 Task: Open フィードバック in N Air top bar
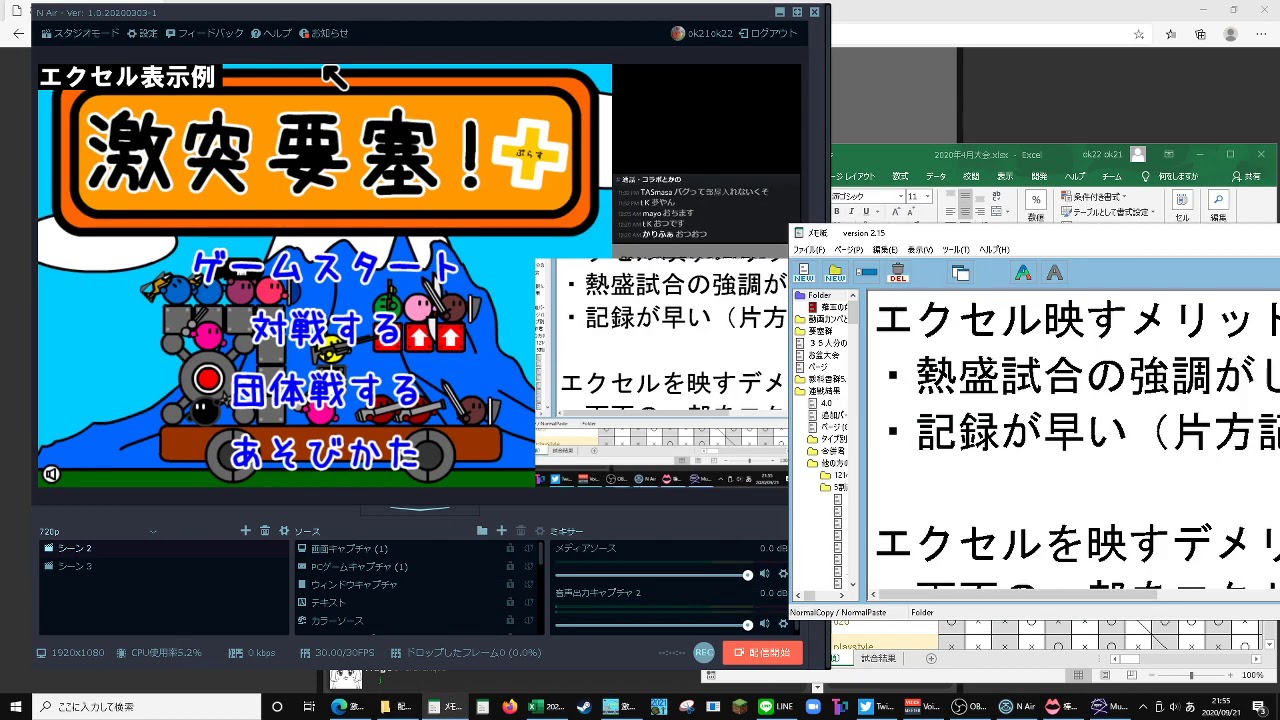(x=205, y=33)
